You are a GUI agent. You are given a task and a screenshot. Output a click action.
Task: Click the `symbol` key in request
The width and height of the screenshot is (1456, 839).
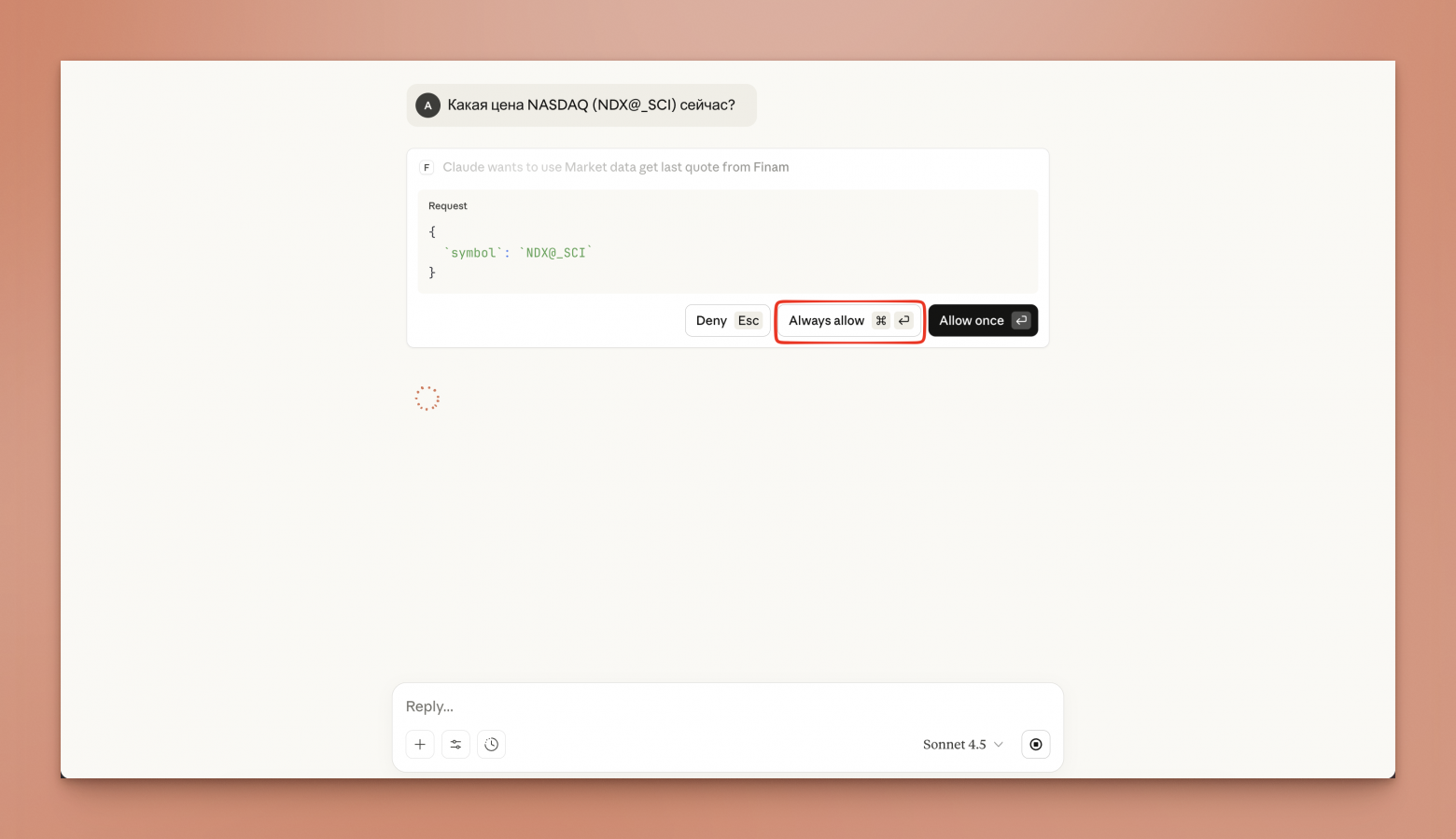pos(473,253)
